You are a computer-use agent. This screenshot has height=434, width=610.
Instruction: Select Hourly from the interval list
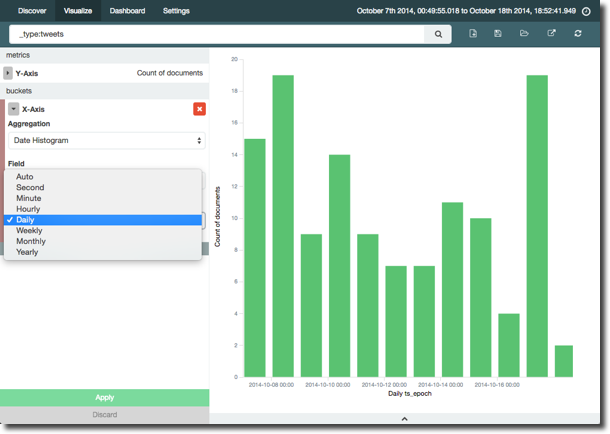[x=30, y=209]
